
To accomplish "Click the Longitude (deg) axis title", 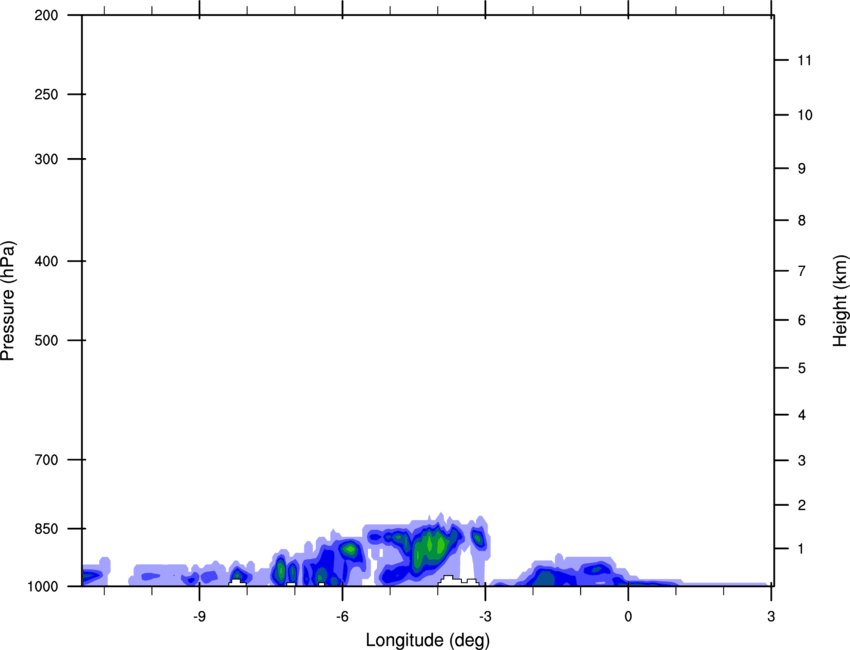I will pyautogui.click(x=428, y=640).
